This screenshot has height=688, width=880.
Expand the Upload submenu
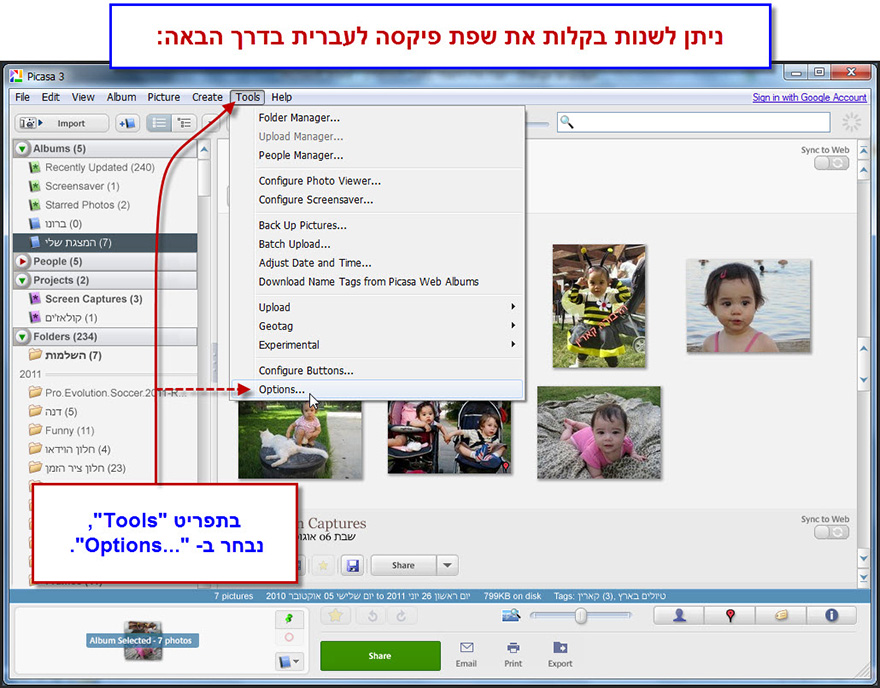377,307
